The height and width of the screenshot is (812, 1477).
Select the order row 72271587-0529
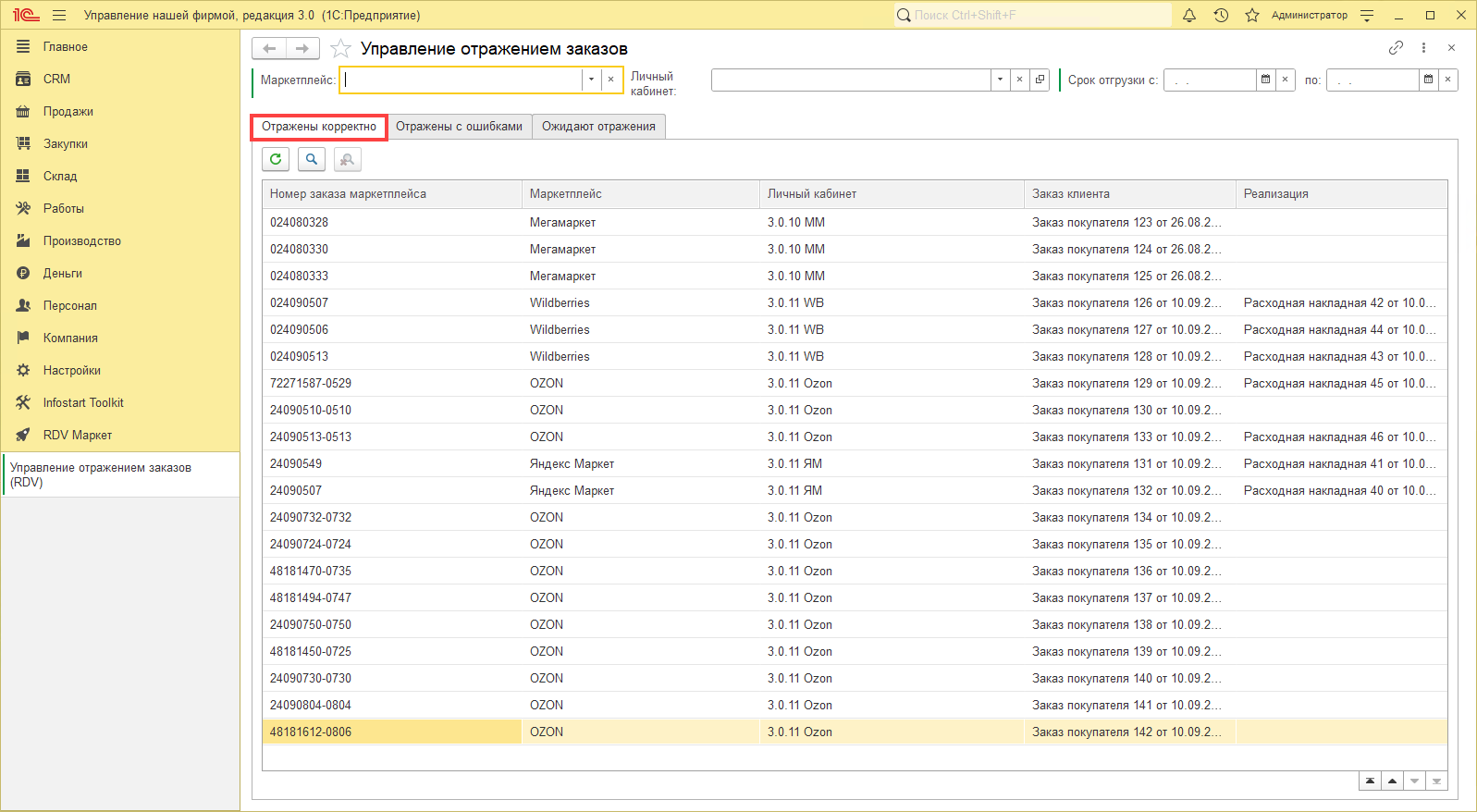(311, 384)
